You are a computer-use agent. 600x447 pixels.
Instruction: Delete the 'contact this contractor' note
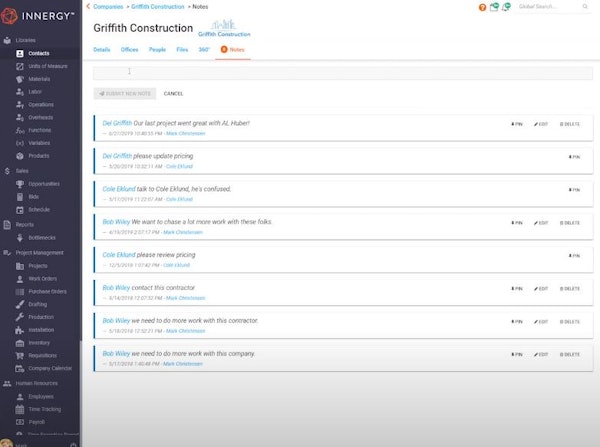pos(570,289)
